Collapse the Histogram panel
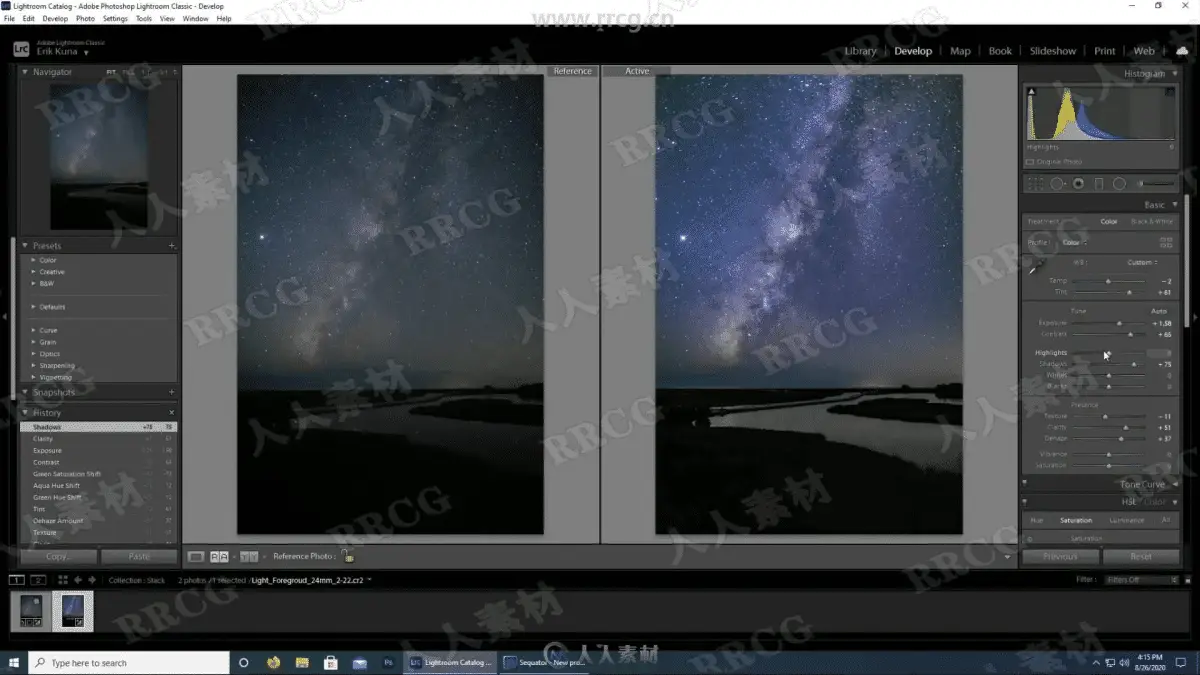The width and height of the screenshot is (1200, 675). 1174,73
